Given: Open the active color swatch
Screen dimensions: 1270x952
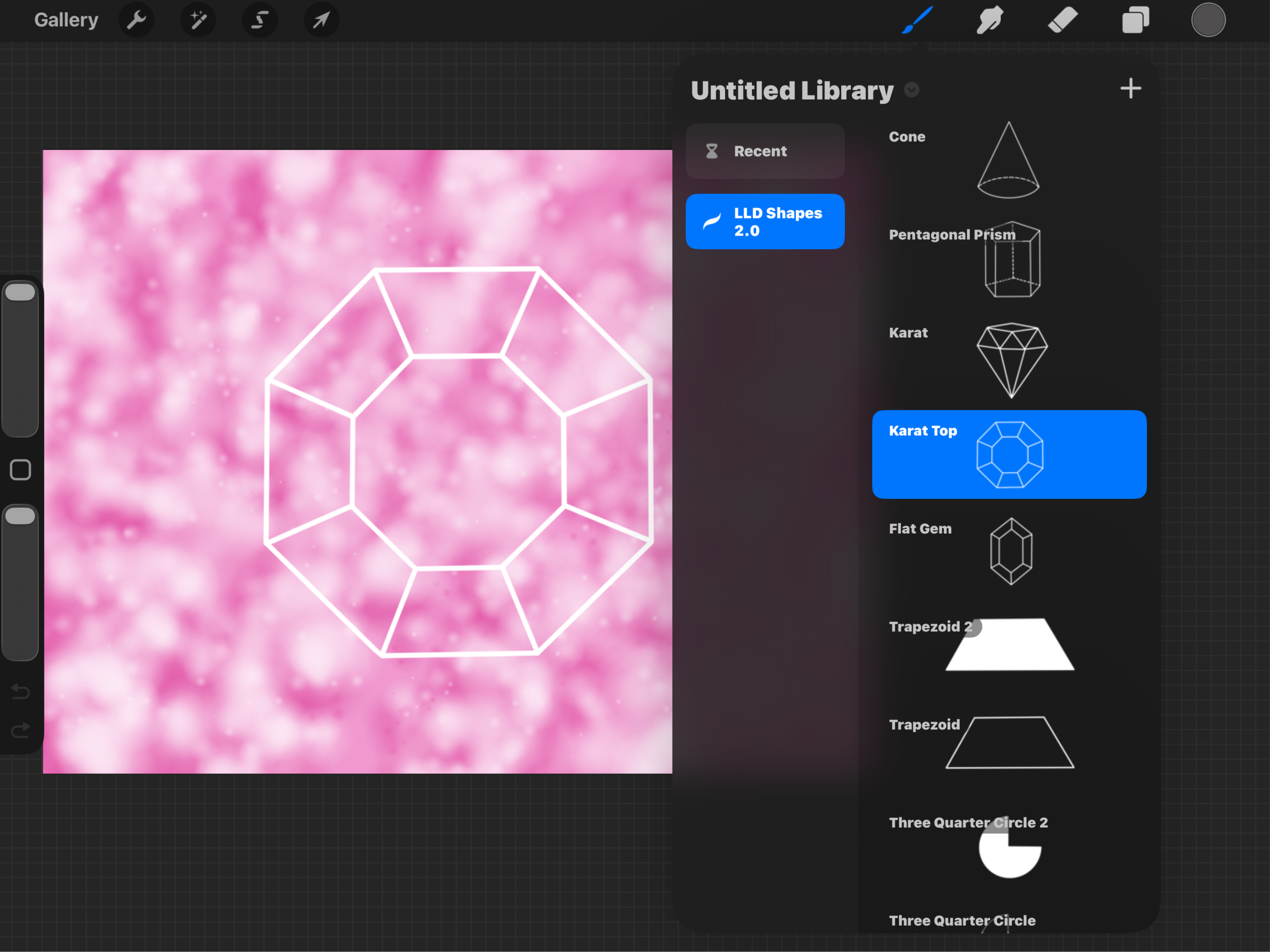Looking at the screenshot, I should pyautogui.click(x=1208, y=20).
